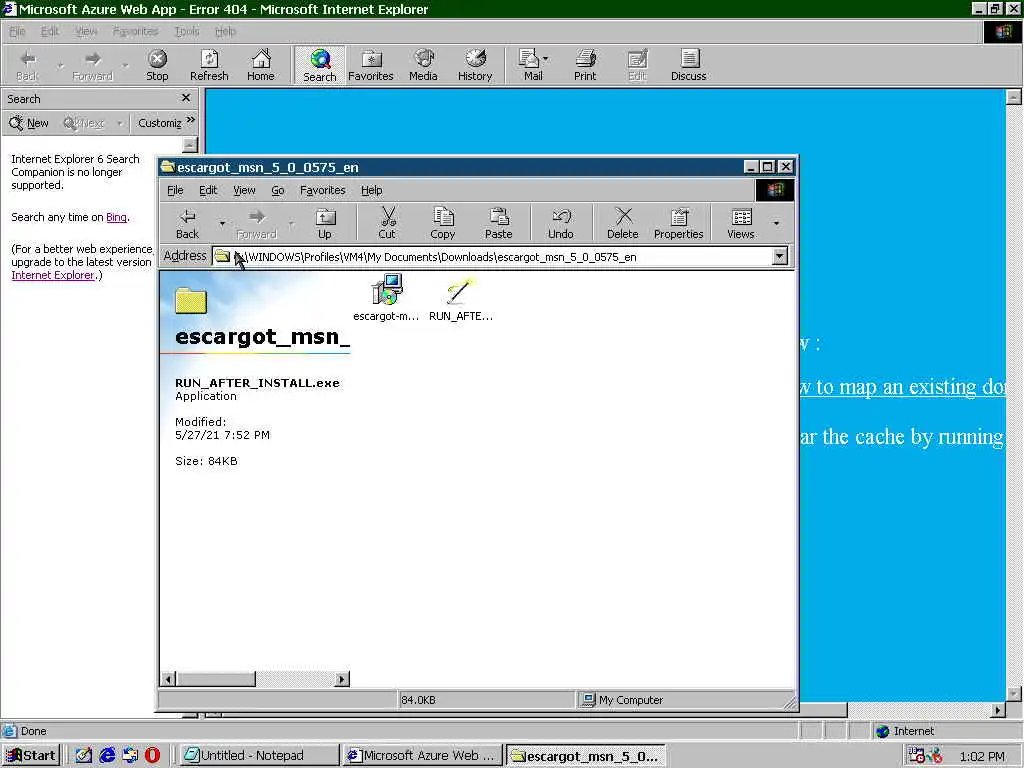The width and height of the screenshot is (1024, 768).
Task: Click New in the Search pane
Action: [29, 123]
